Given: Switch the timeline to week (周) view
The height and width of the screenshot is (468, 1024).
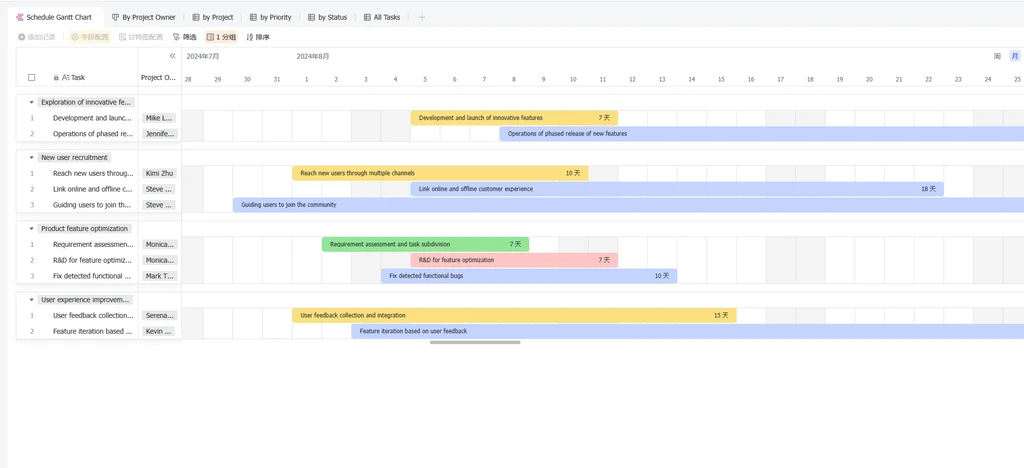Looking at the screenshot, I should point(997,56).
